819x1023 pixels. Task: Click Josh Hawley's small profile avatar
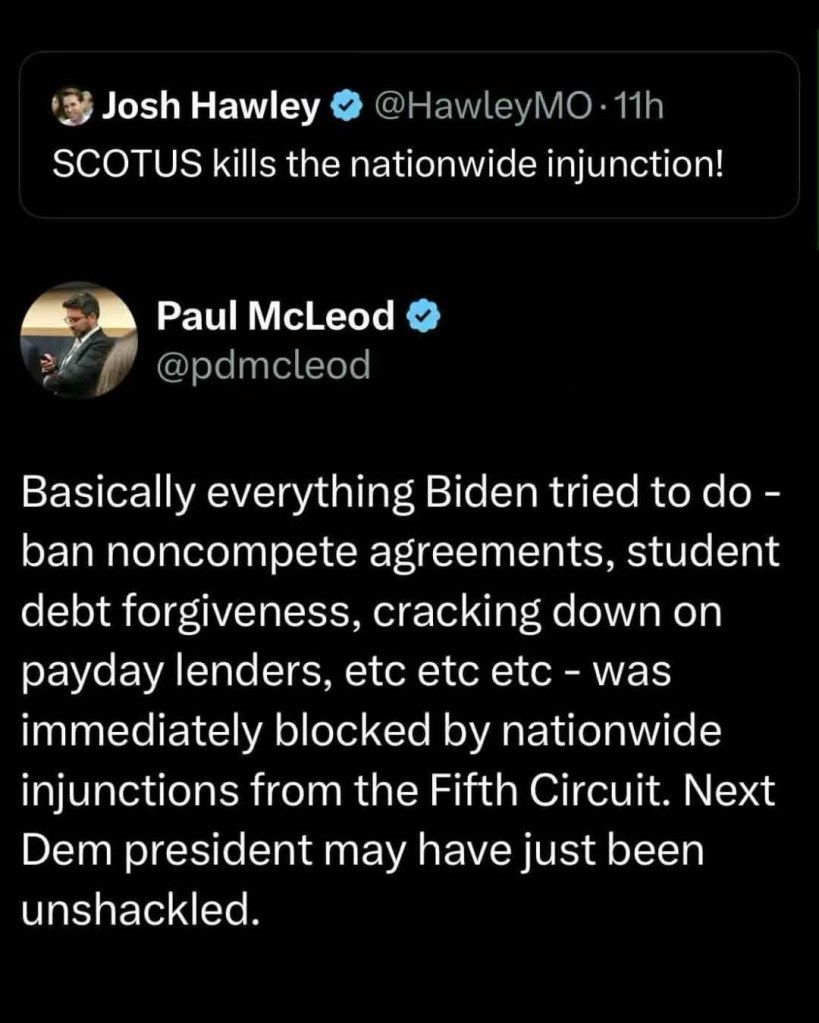coord(72,105)
